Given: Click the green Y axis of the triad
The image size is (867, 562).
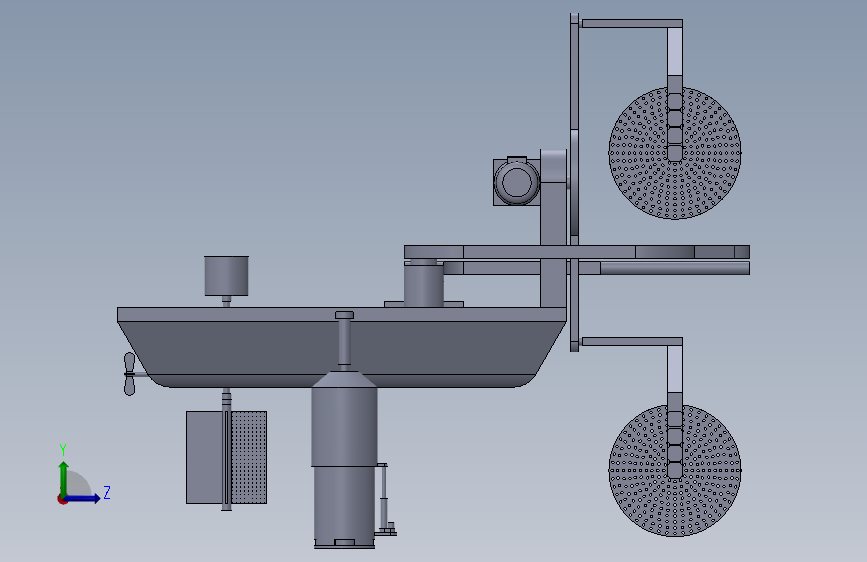Looking at the screenshot, I should click(63, 478).
